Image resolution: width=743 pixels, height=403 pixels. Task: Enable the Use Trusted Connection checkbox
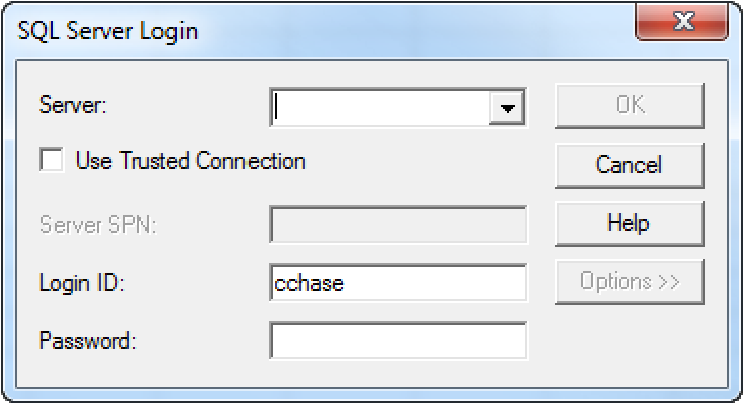pyautogui.click(x=51, y=160)
